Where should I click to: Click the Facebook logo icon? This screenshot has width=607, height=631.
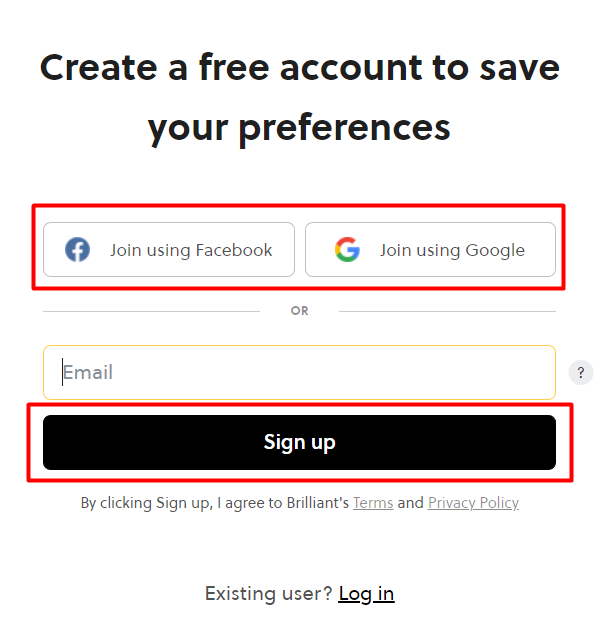[x=77, y=250]
